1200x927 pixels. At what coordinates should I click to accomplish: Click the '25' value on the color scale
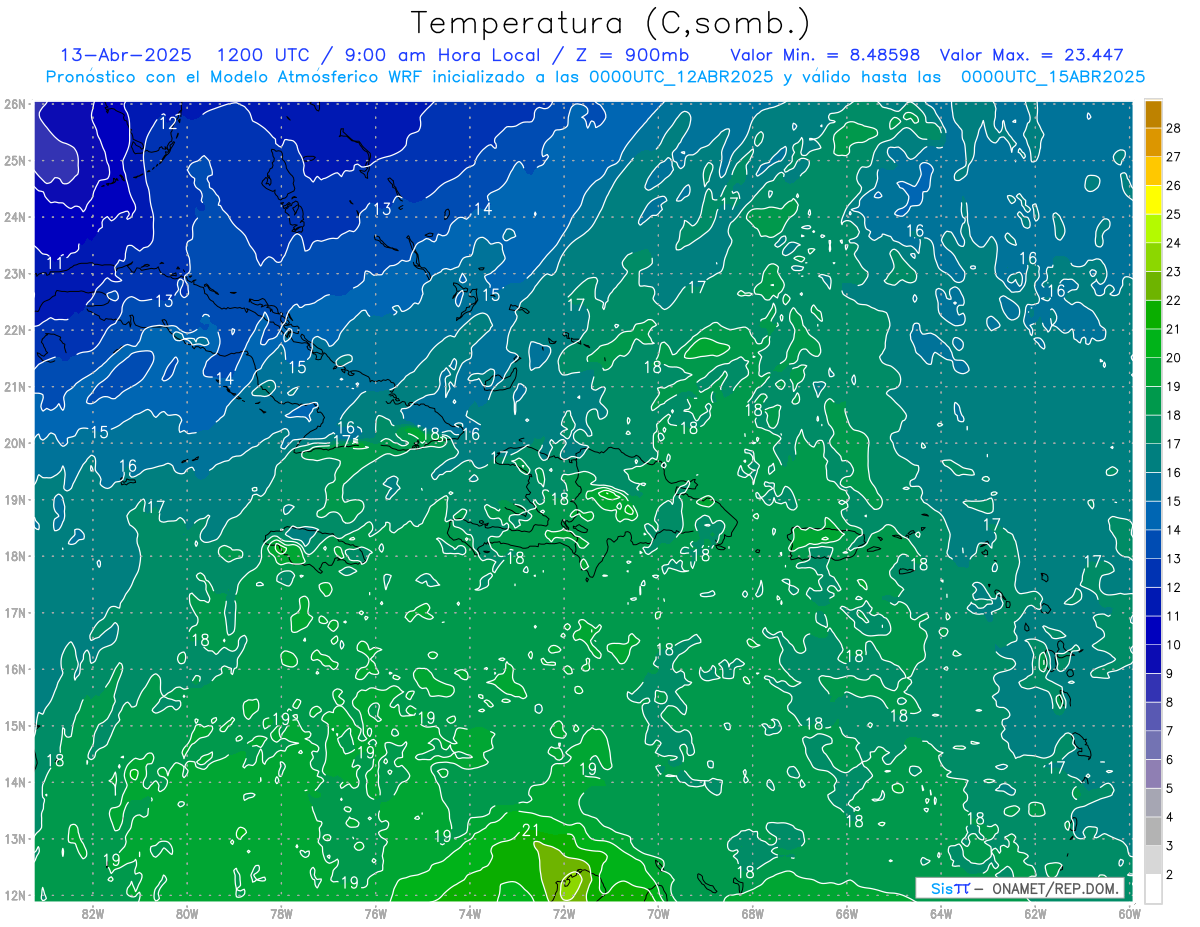coord(1174,214)
